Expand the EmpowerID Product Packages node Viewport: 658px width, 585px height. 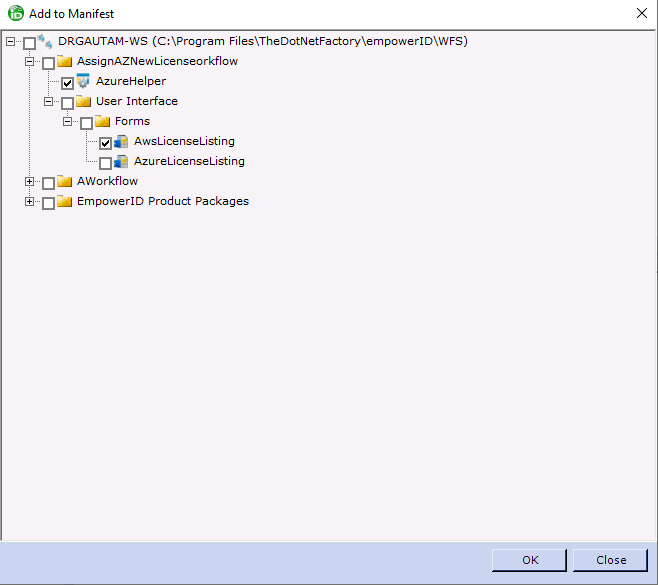[29, 202]
